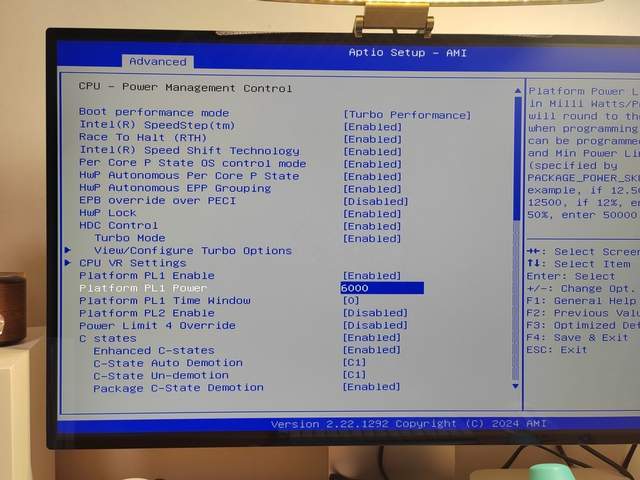Click scrollbar up arrow in settings list

[516, 89]
